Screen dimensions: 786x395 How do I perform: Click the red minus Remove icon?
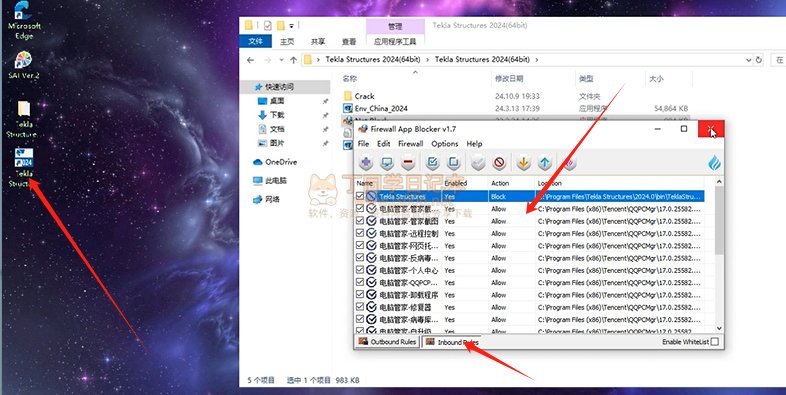[x=408, y=162]
